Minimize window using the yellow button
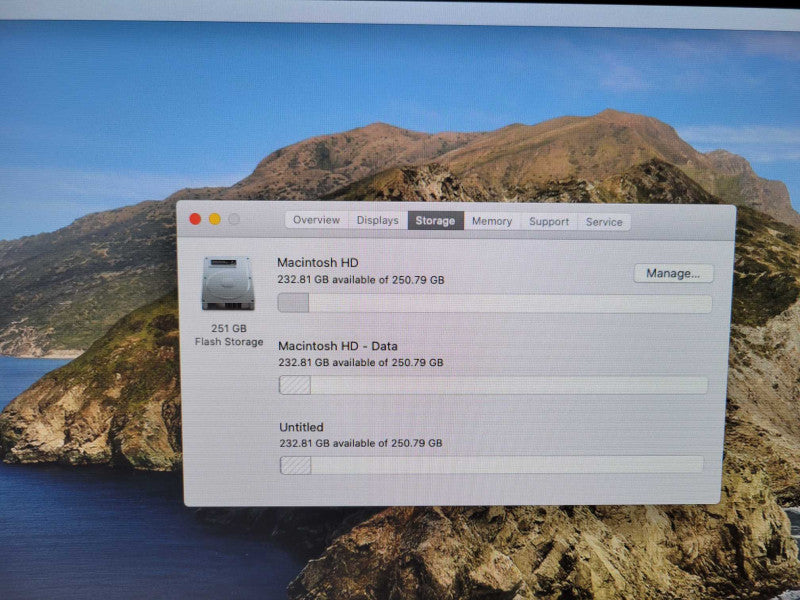Screen dimensions: 800x600 click(x=215, y=219)
